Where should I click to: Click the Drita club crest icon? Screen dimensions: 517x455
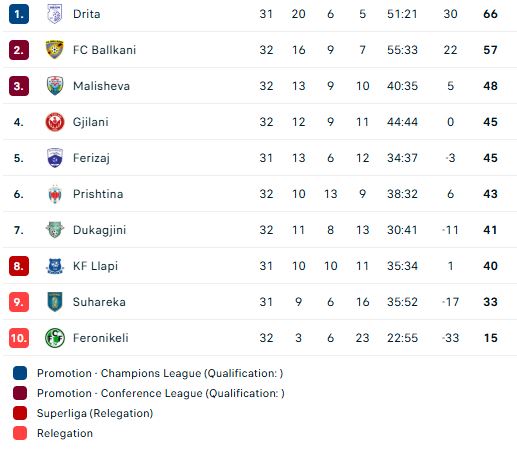(55, 14)
